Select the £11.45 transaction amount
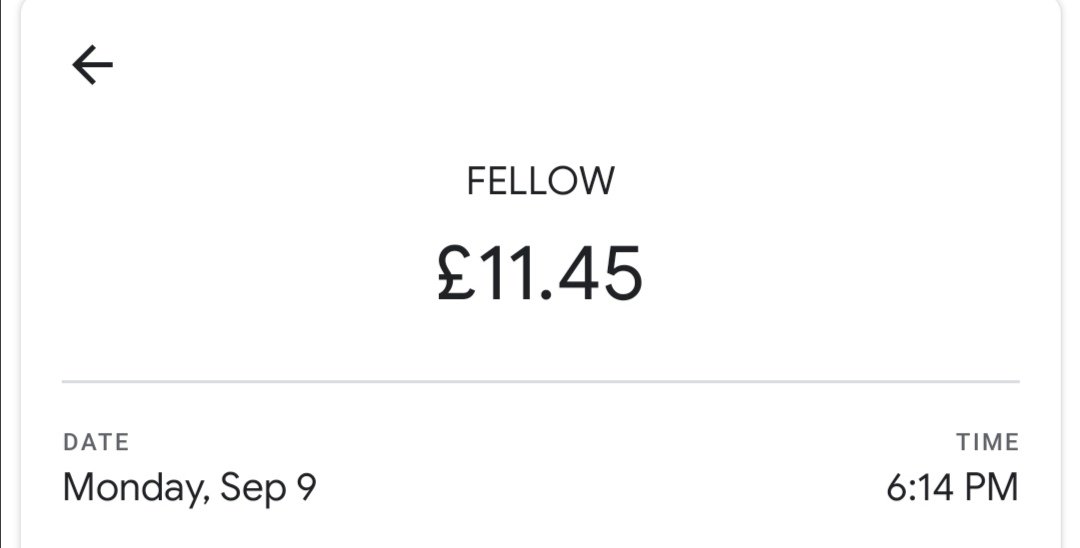Image resolution: width=1080 pixels, height=548 pixels. click(540, 274)
